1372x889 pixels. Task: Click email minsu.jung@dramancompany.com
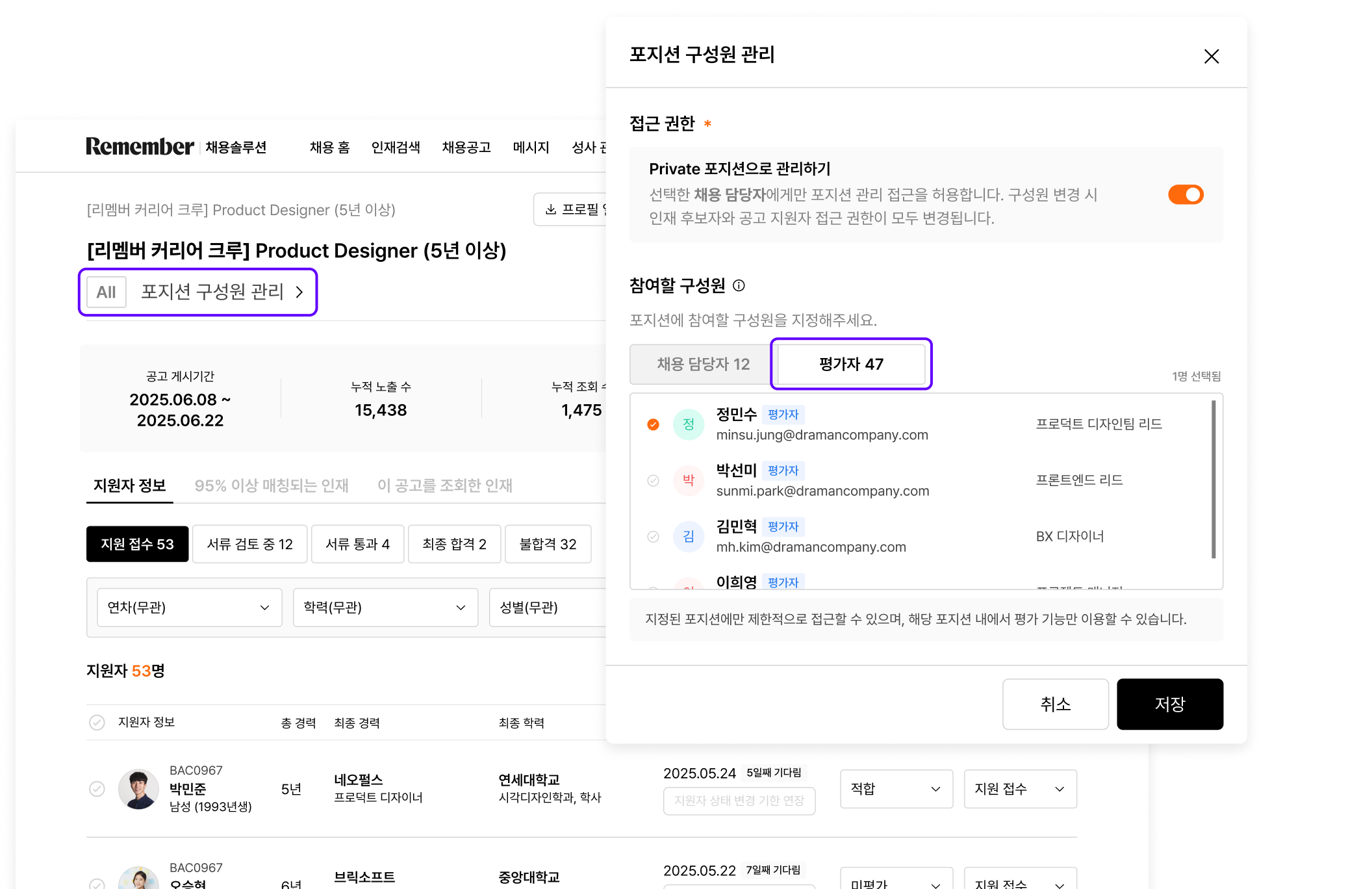[822, 435]
